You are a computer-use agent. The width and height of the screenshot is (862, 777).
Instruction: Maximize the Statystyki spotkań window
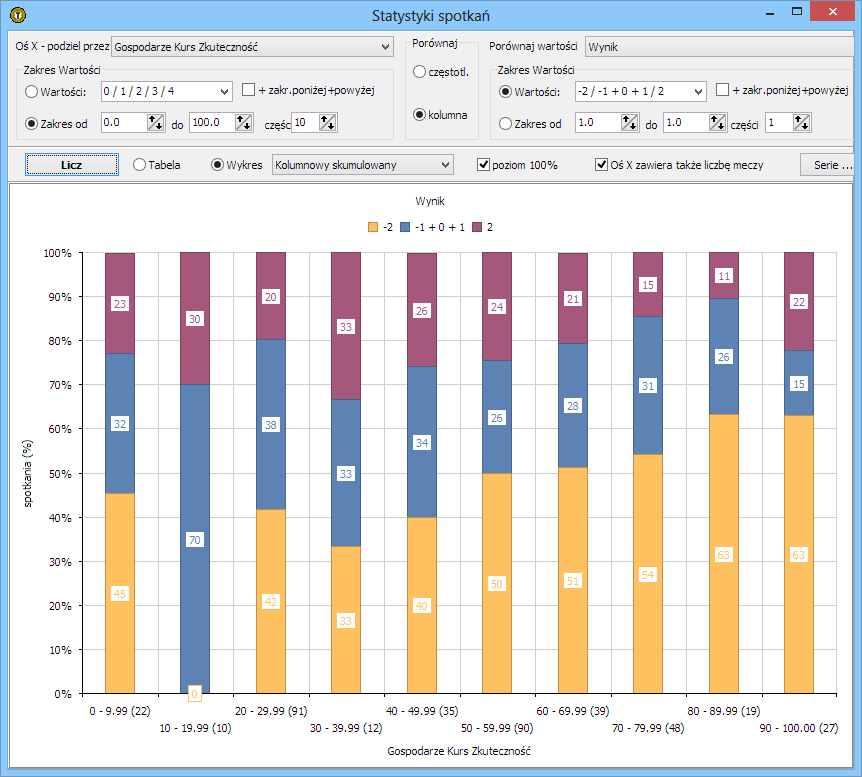[797, 12]
